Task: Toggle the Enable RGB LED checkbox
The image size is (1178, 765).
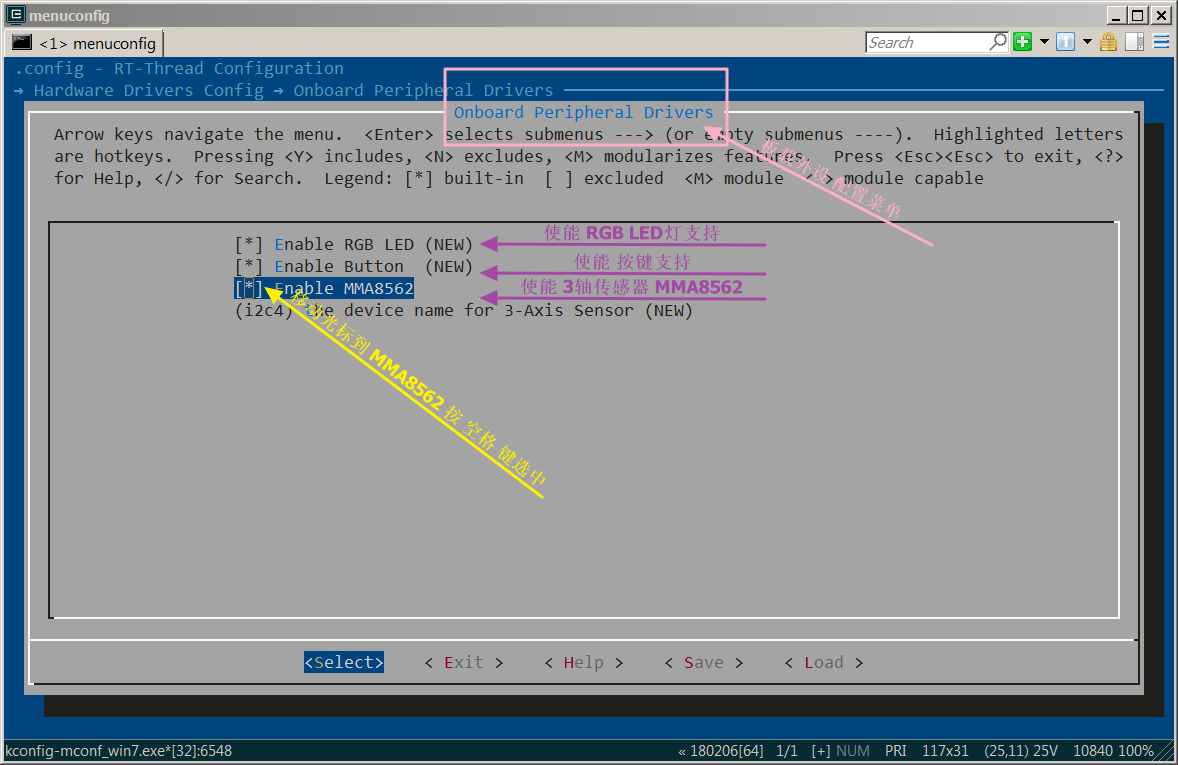Action: [x=249, y=245]
